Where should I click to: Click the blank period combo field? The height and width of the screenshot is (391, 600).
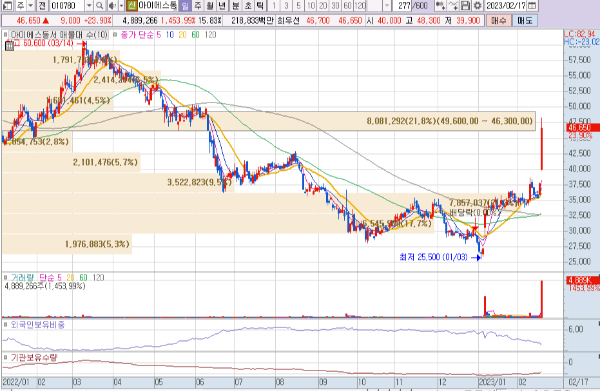click(x=375, y=5)
